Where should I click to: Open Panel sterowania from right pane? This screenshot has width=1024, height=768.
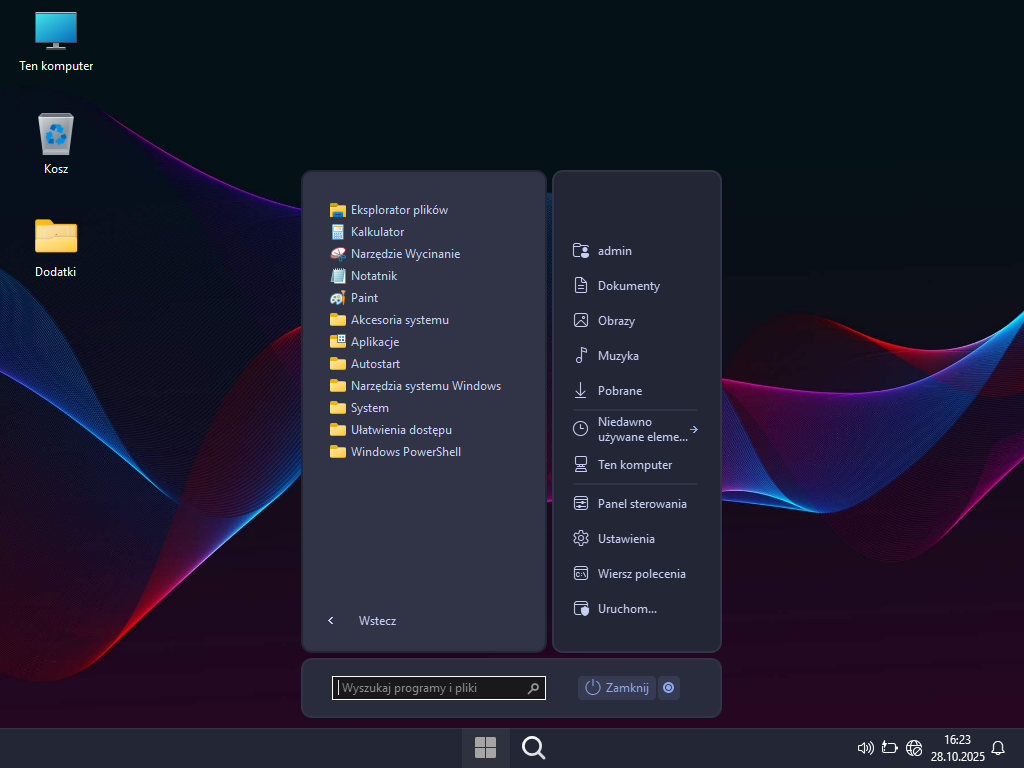641,504
